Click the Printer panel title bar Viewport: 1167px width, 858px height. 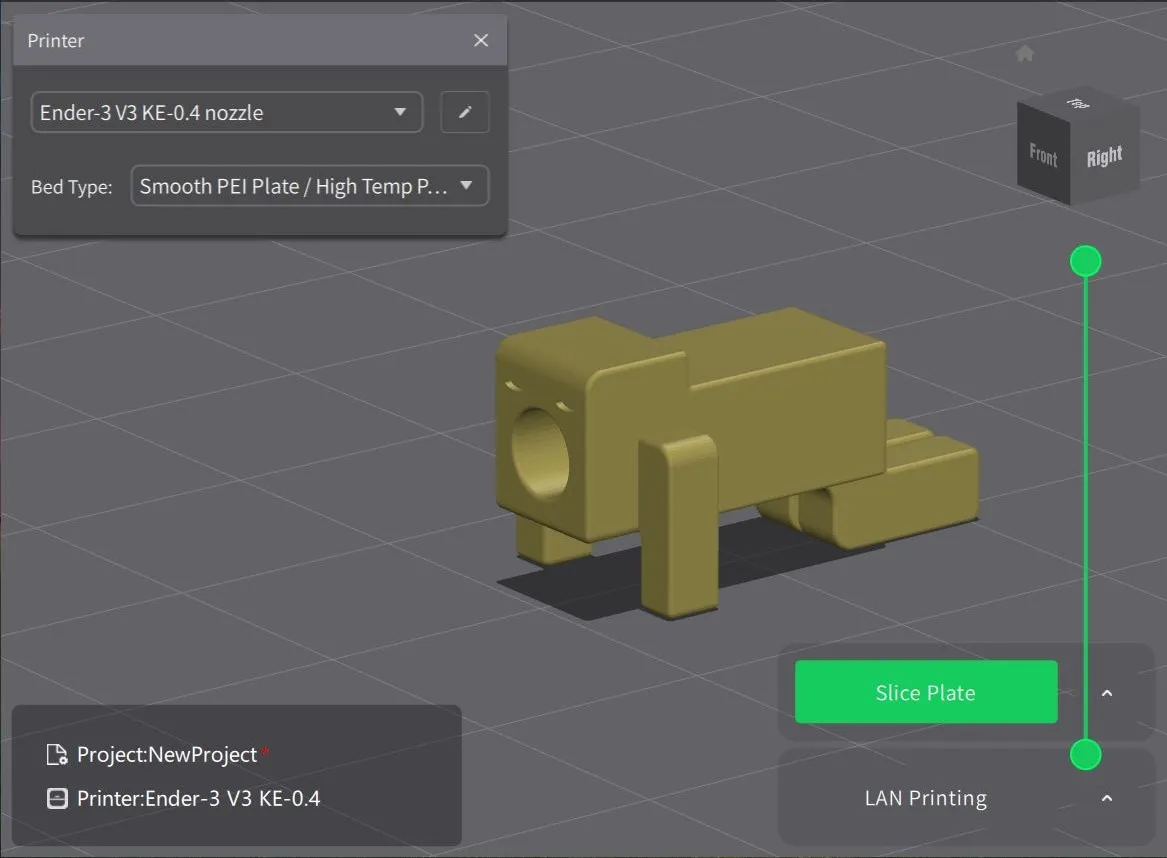[240, 41]
